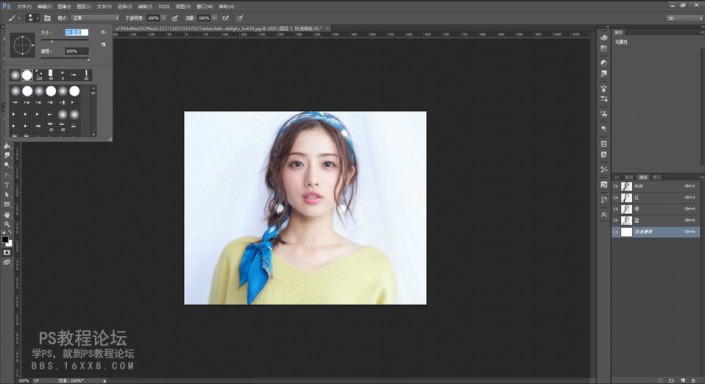Open the 文件 (File) menu

[x=24, y=6]
